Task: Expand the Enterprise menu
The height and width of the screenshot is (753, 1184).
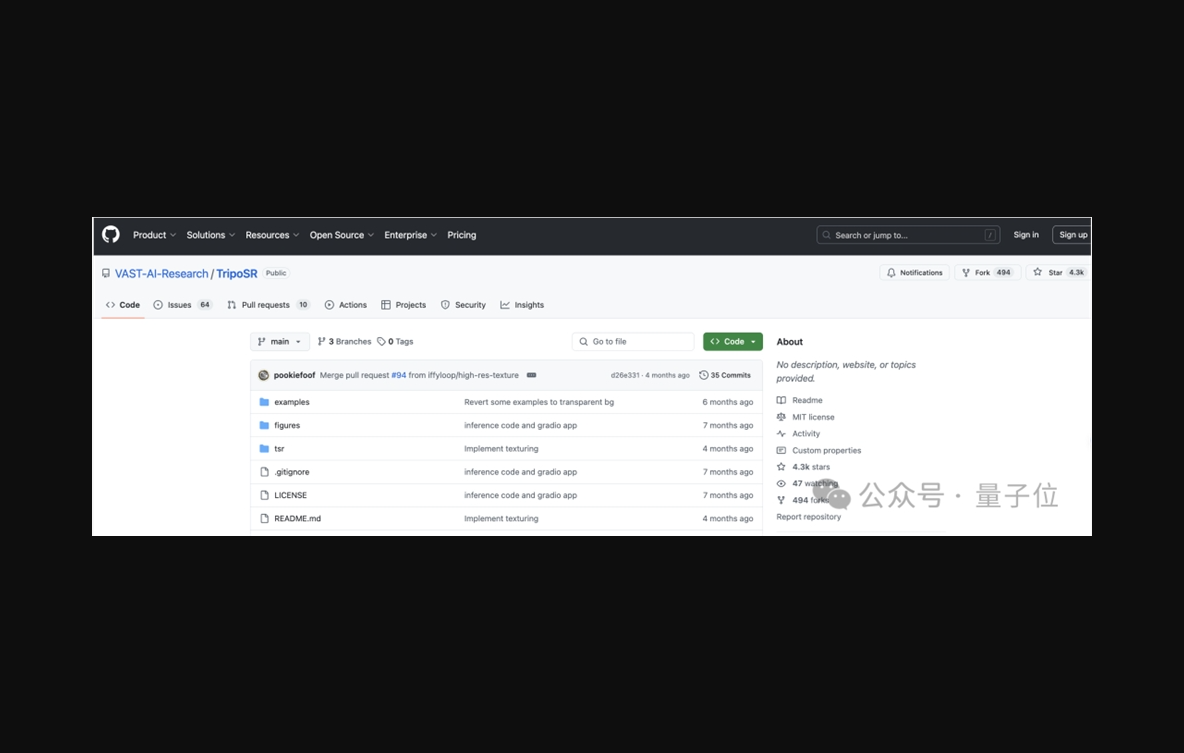Action: pos(410,235)
